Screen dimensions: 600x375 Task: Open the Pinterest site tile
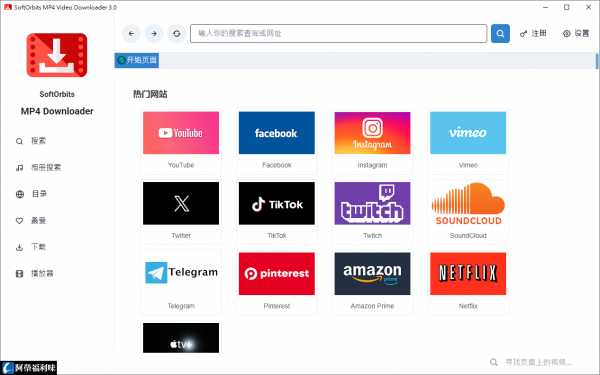(277, 282)
